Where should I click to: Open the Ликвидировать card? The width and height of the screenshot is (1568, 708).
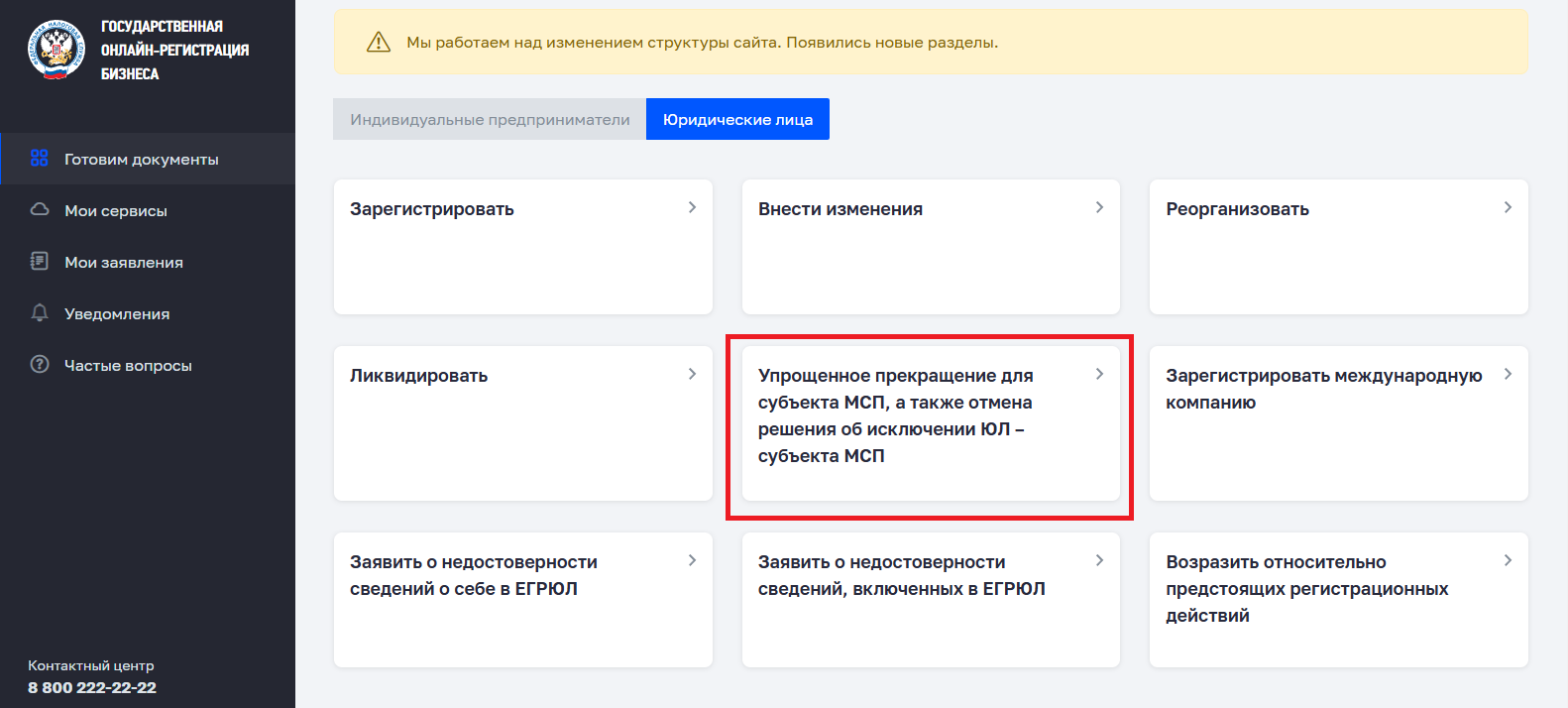coord(523,423)
